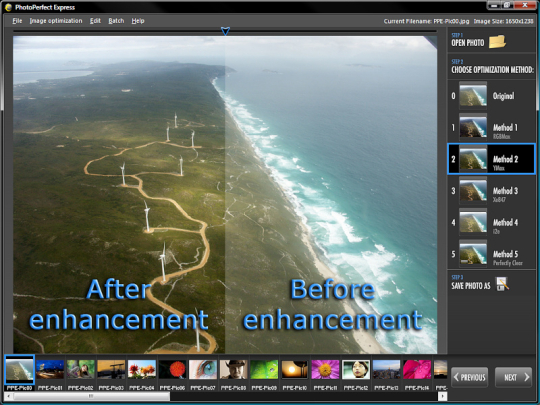Select the red and orange flowers thumbnail
The image size is (540, 405).
[x=142, y=370]
